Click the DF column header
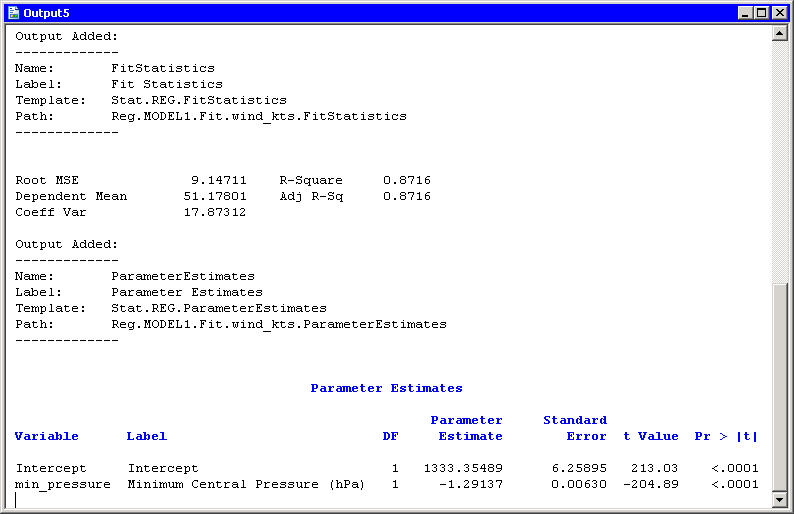Image resolution: width=794 pixels, height=514 pixels. pyautogui.click(x=390, y=437)
